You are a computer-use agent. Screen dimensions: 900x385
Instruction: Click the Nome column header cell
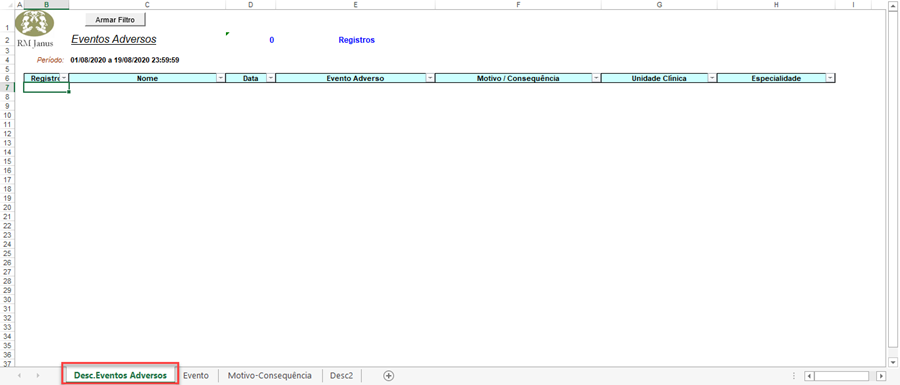[x=147, y=78]
